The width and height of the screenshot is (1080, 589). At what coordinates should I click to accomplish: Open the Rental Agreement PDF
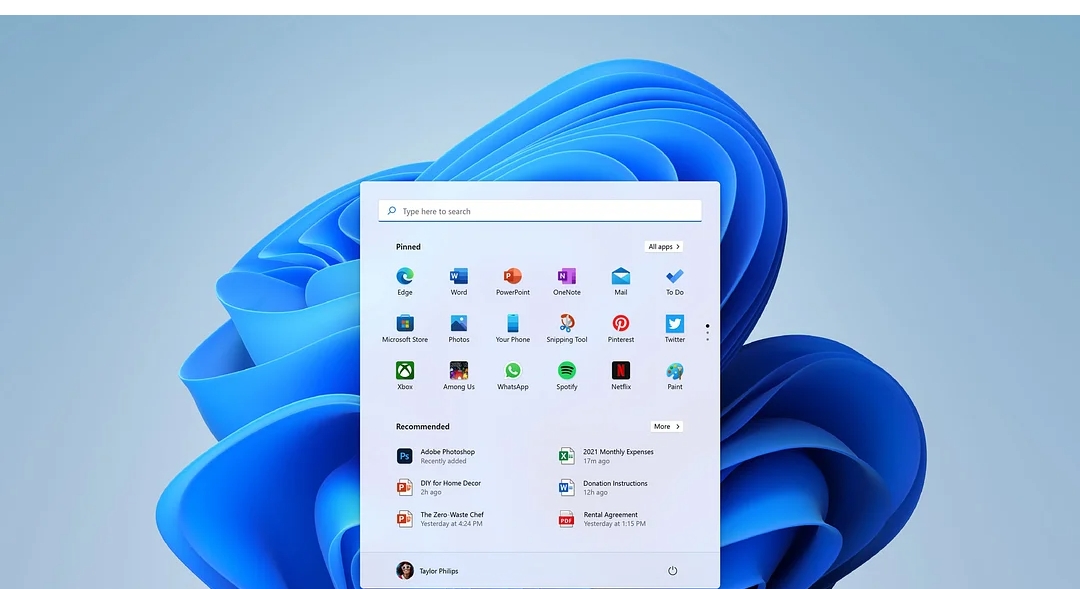point(602,519)
